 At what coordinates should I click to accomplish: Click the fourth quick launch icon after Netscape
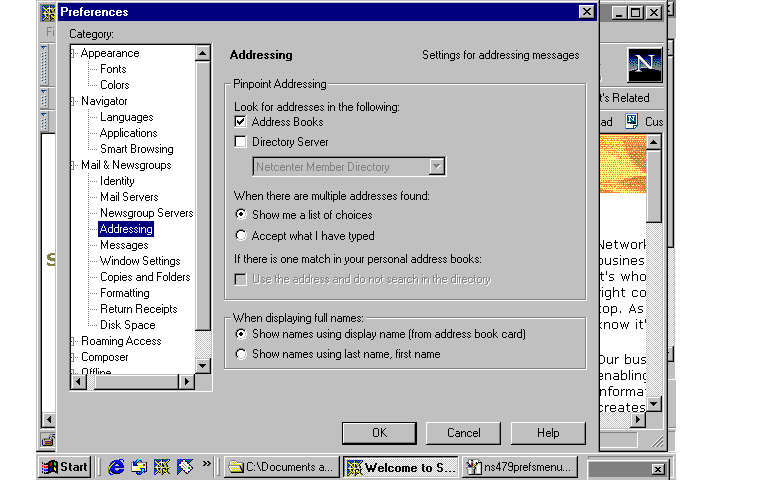pos(185,467)
